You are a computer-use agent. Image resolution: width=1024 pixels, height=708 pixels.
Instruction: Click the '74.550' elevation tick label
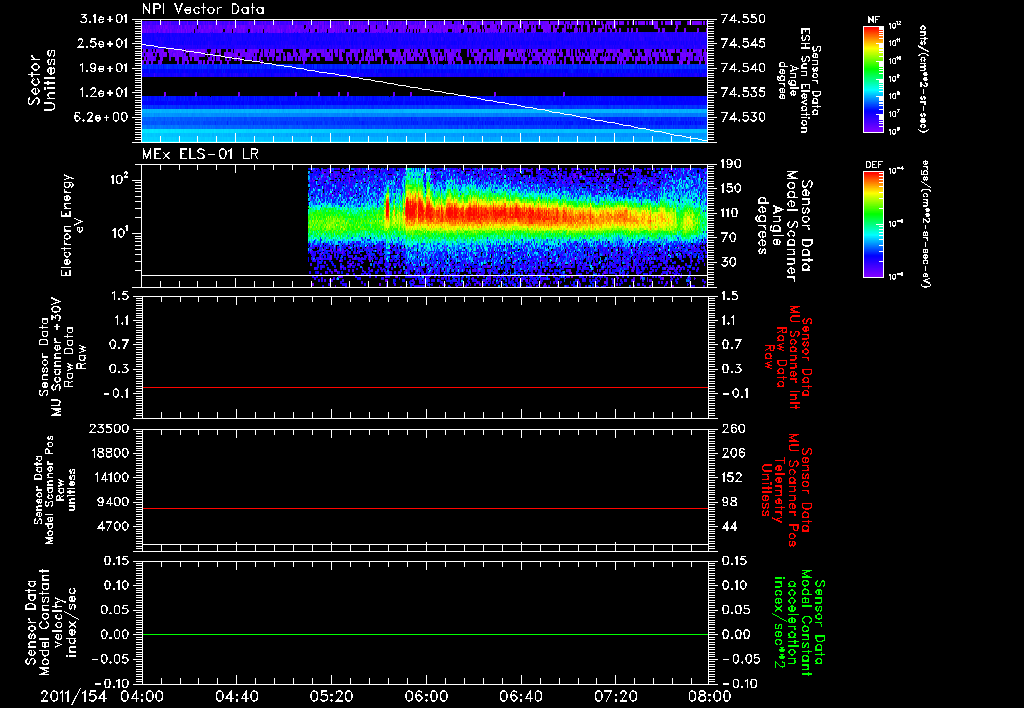pyautogui.click(x=743, y=19)
